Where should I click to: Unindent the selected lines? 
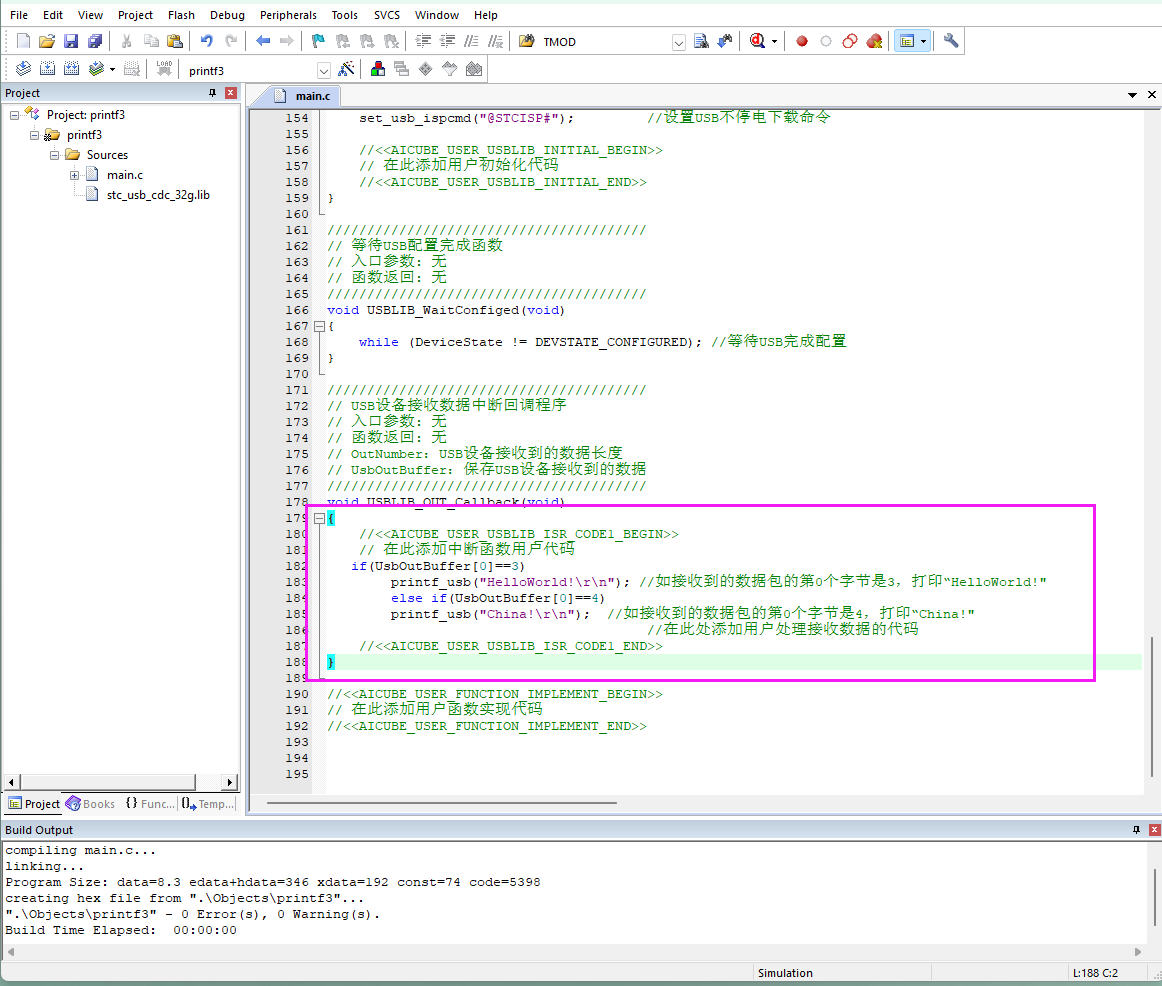pyautogui.click(x=448, y=41)
